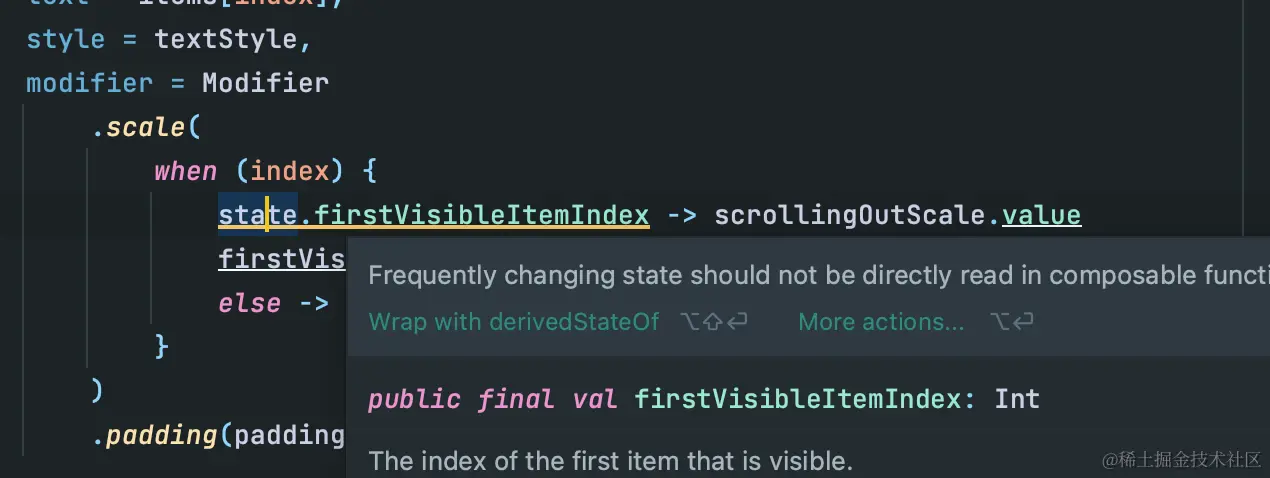Place cursor on the highlighted state variable
This screenshot has width=1270, height=478.
point(257,214)
